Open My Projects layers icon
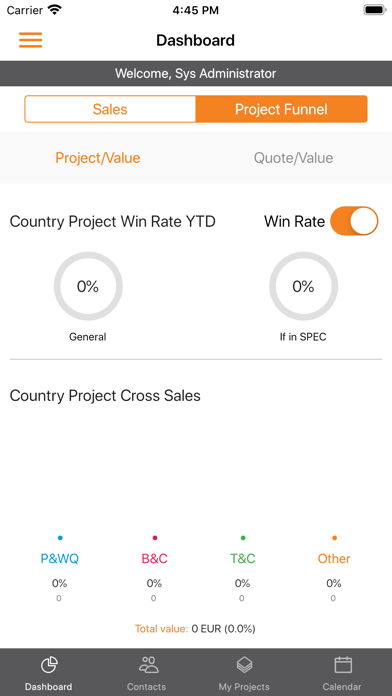 (244, 665)
